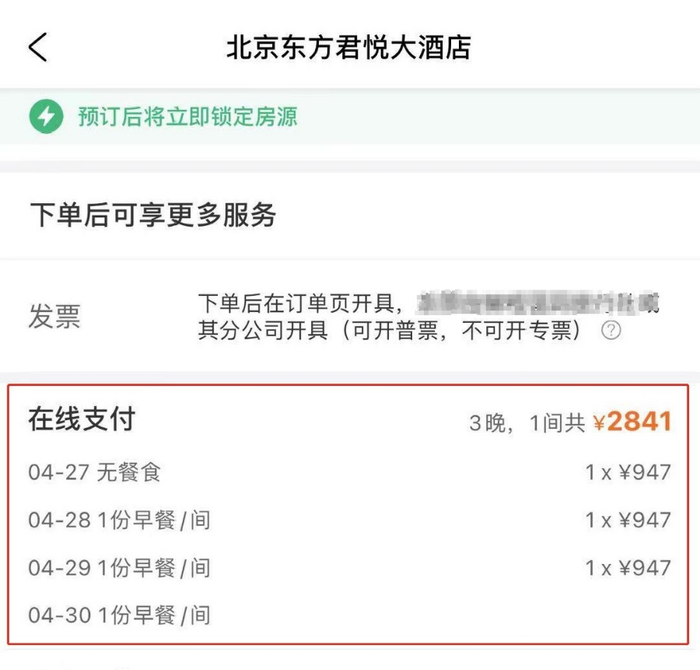
Task: Tap the 3晚，1间共 summary text
Action: pos(527,423)
